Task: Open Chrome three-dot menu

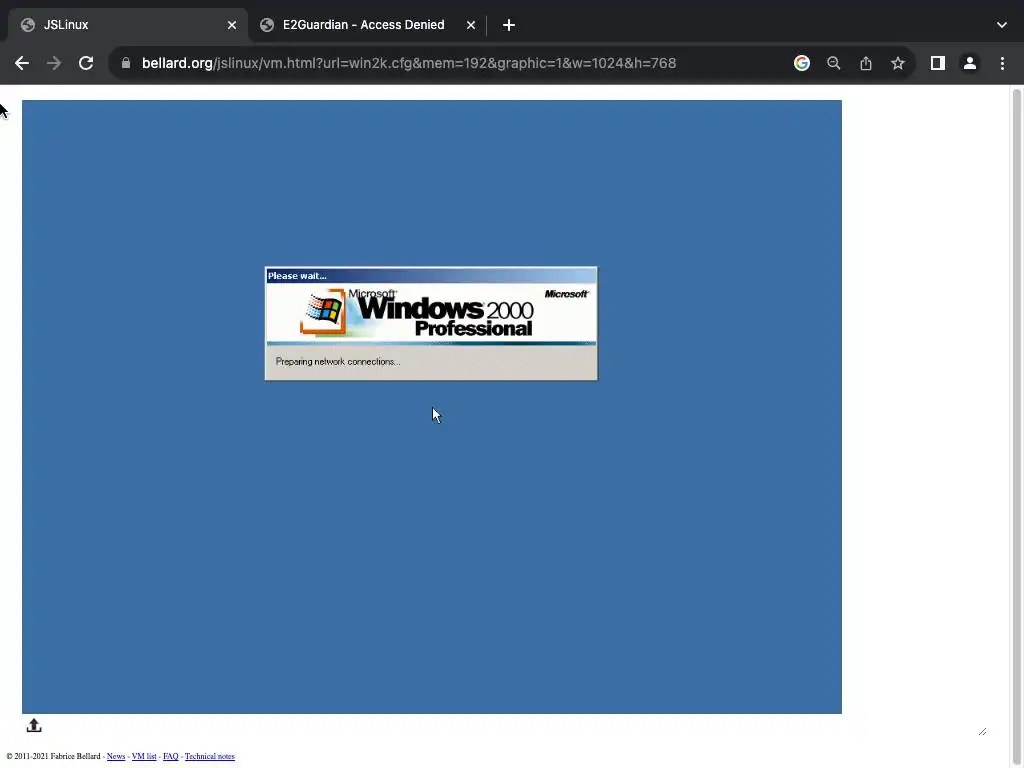Action: coord(1002,63)
